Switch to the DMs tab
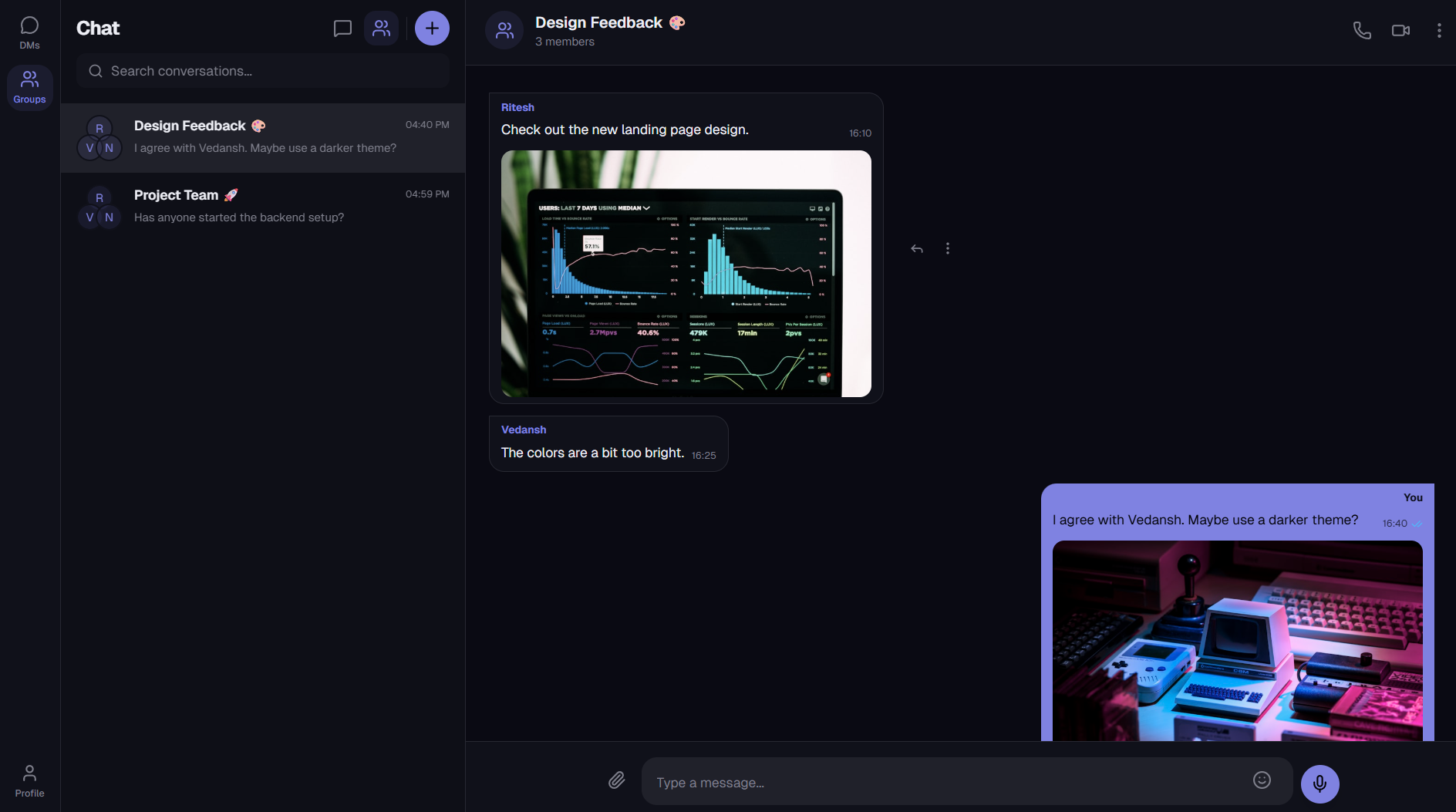Viewport: 1456px width, 812px height. click(29, 32)
